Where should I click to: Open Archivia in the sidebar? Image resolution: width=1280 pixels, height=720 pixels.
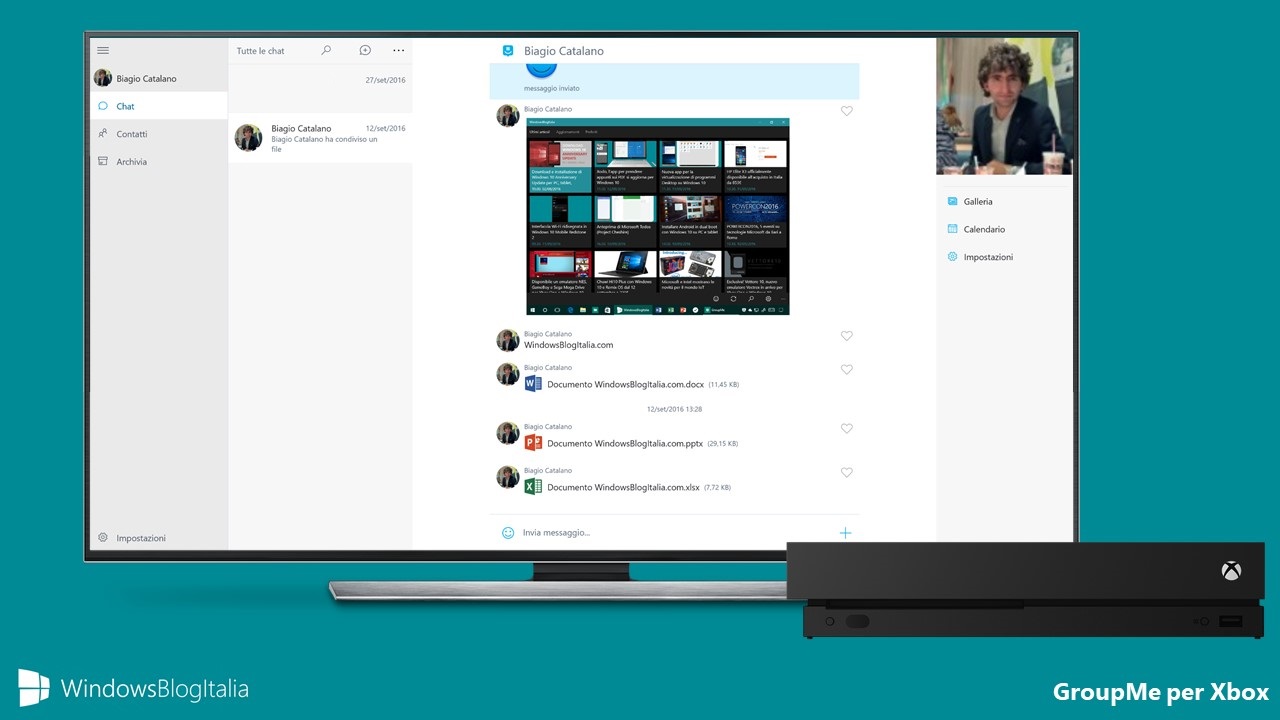click(x=159, y=162)
